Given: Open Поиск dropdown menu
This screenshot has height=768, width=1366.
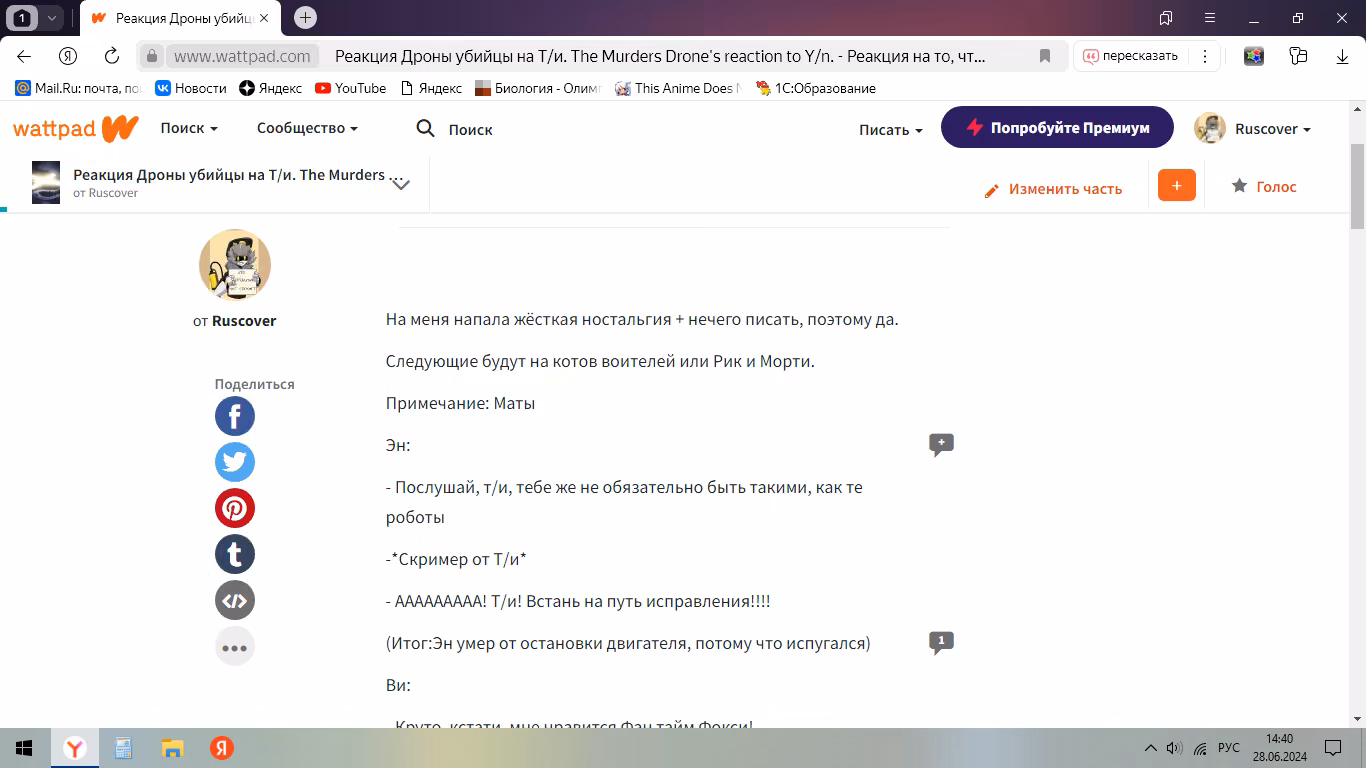Looking at the screenshot, I should [x=189, y=128].
